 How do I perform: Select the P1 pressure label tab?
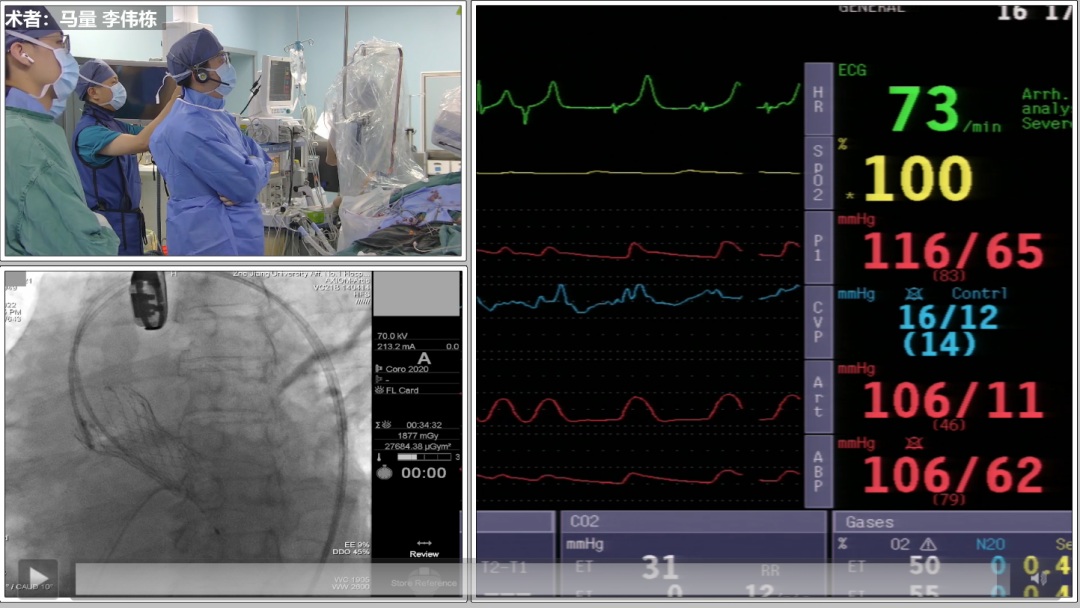point(818,248)
